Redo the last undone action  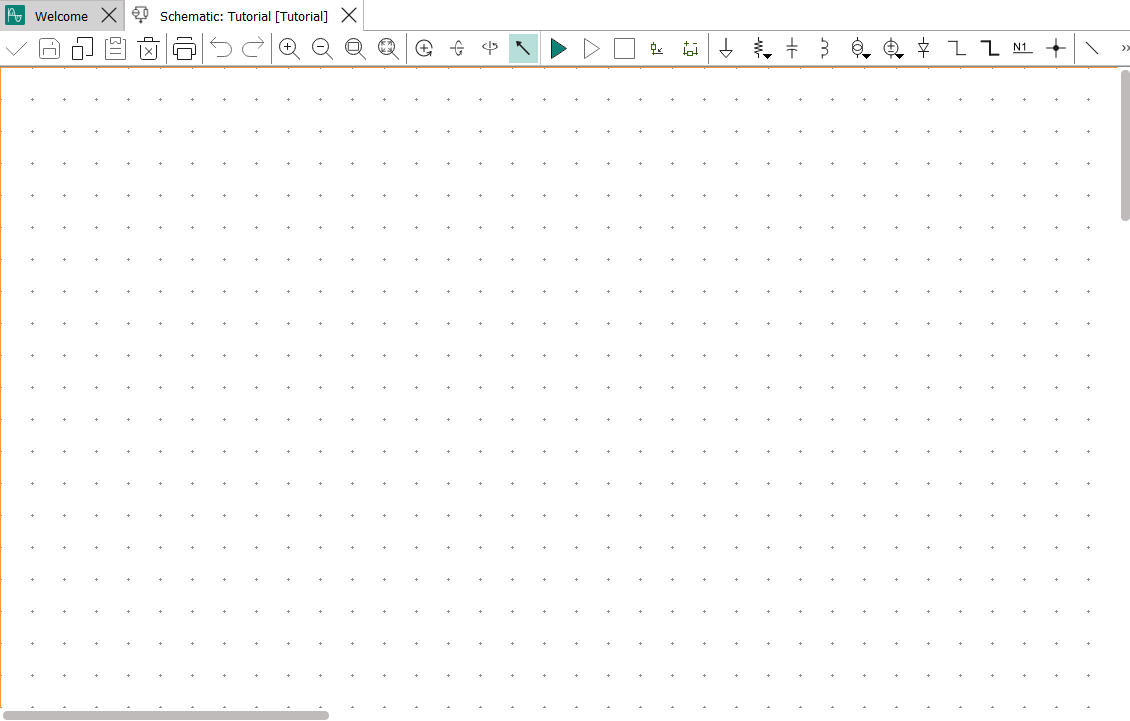click(253, 49)
